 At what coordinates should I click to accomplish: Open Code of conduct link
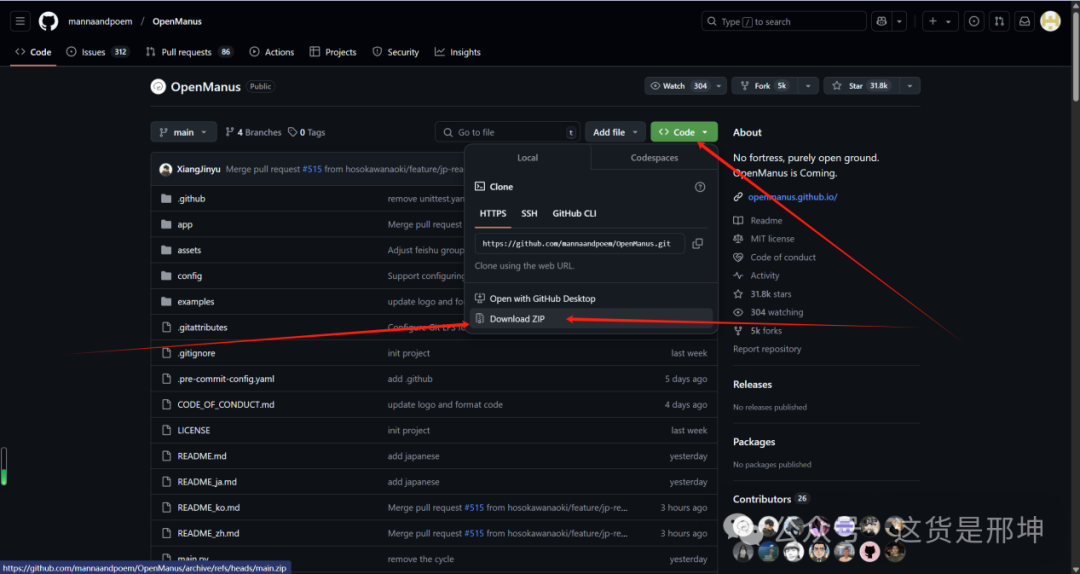(782, 257)
